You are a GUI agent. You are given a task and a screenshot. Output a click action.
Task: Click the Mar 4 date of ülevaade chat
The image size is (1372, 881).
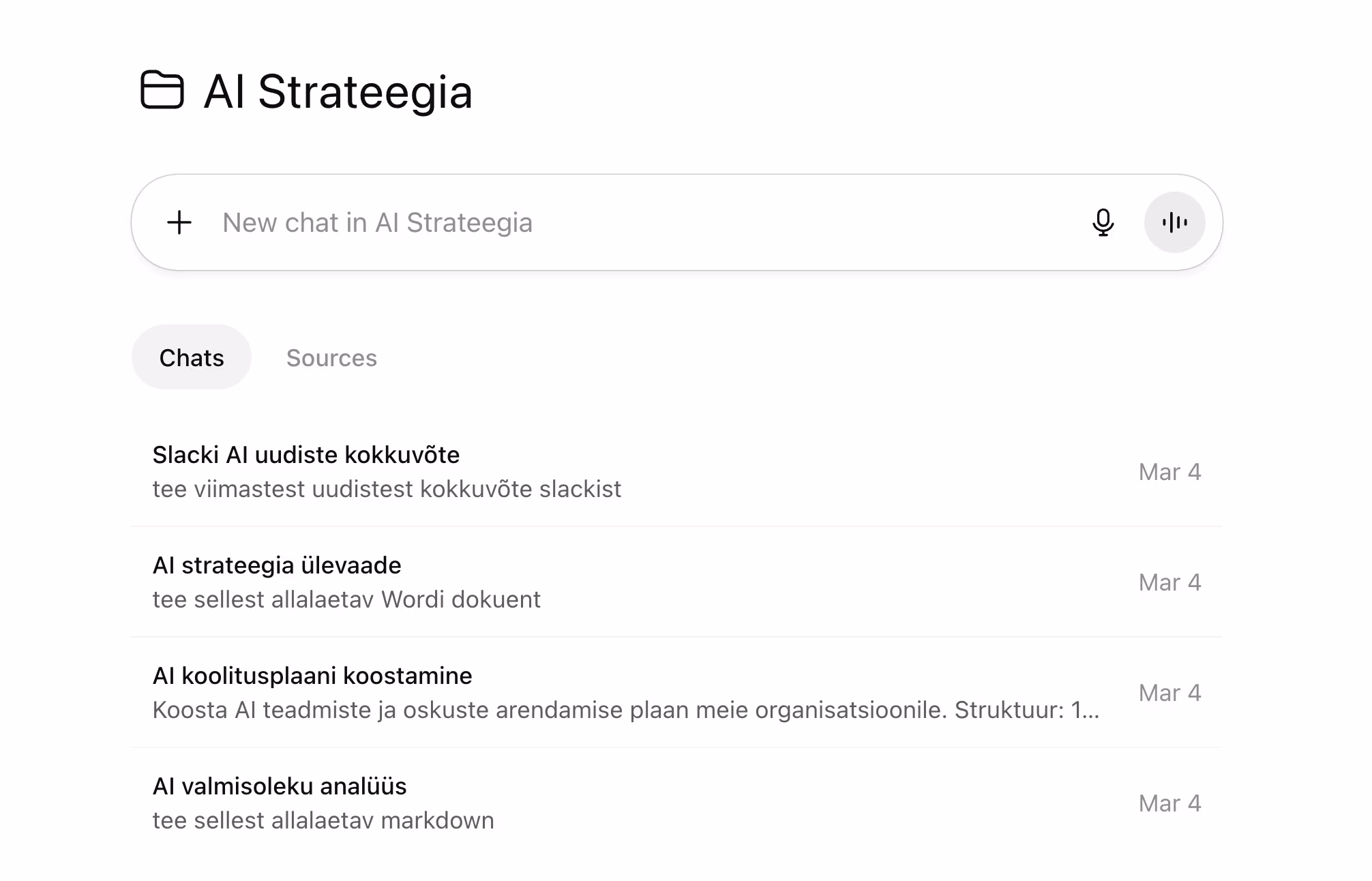tap(1169, 582)
